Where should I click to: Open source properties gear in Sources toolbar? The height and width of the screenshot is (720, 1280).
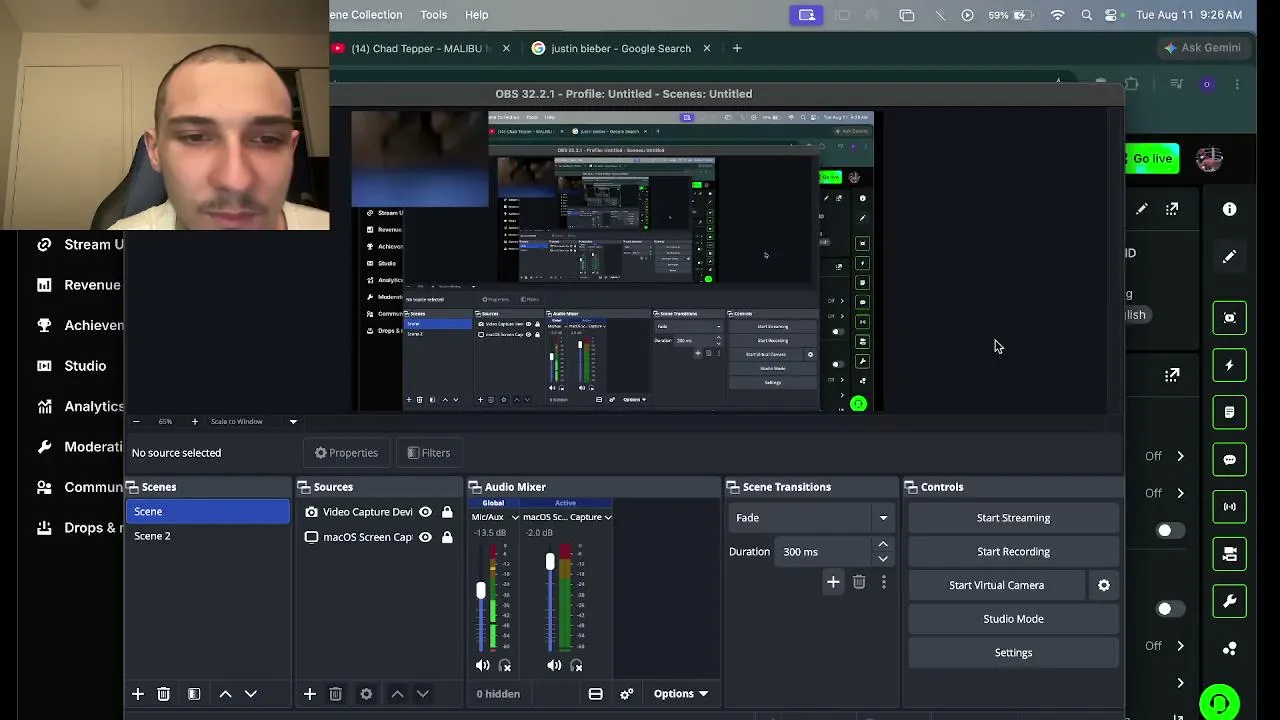pos(366,694)
